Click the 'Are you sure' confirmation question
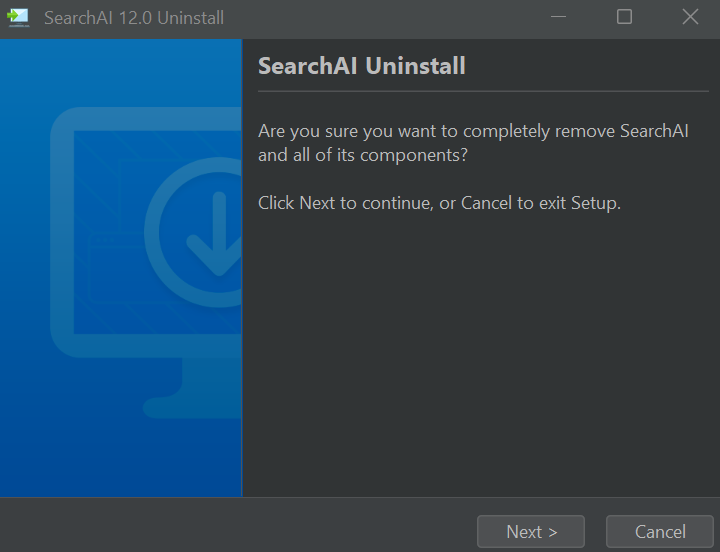 pos(470,131)
